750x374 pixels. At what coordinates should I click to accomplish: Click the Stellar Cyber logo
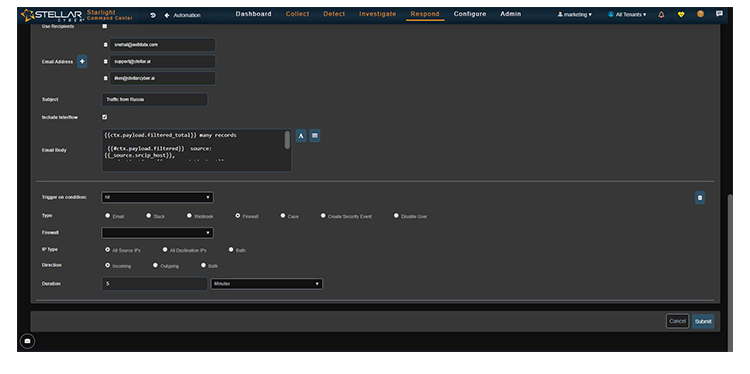pos(53,15)
